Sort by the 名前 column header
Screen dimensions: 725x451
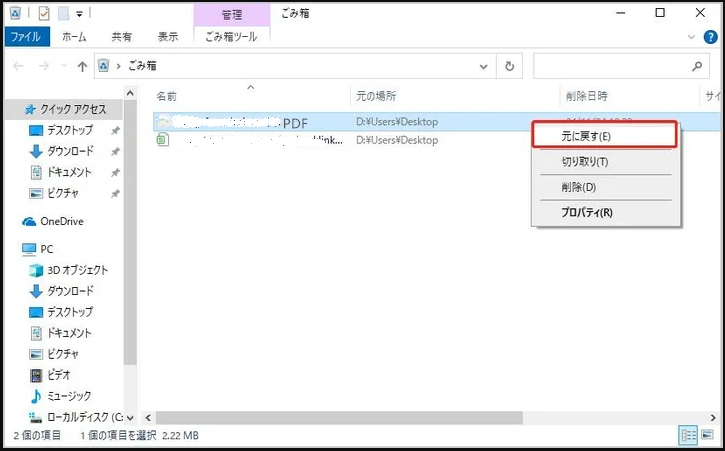166,96
